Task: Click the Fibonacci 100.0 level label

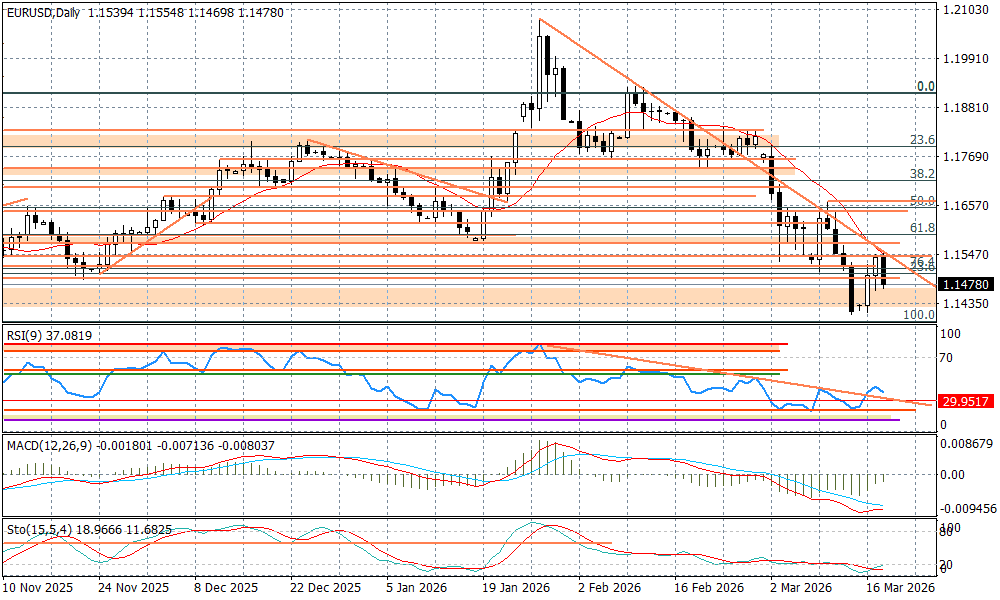Action: click(918, 314)
